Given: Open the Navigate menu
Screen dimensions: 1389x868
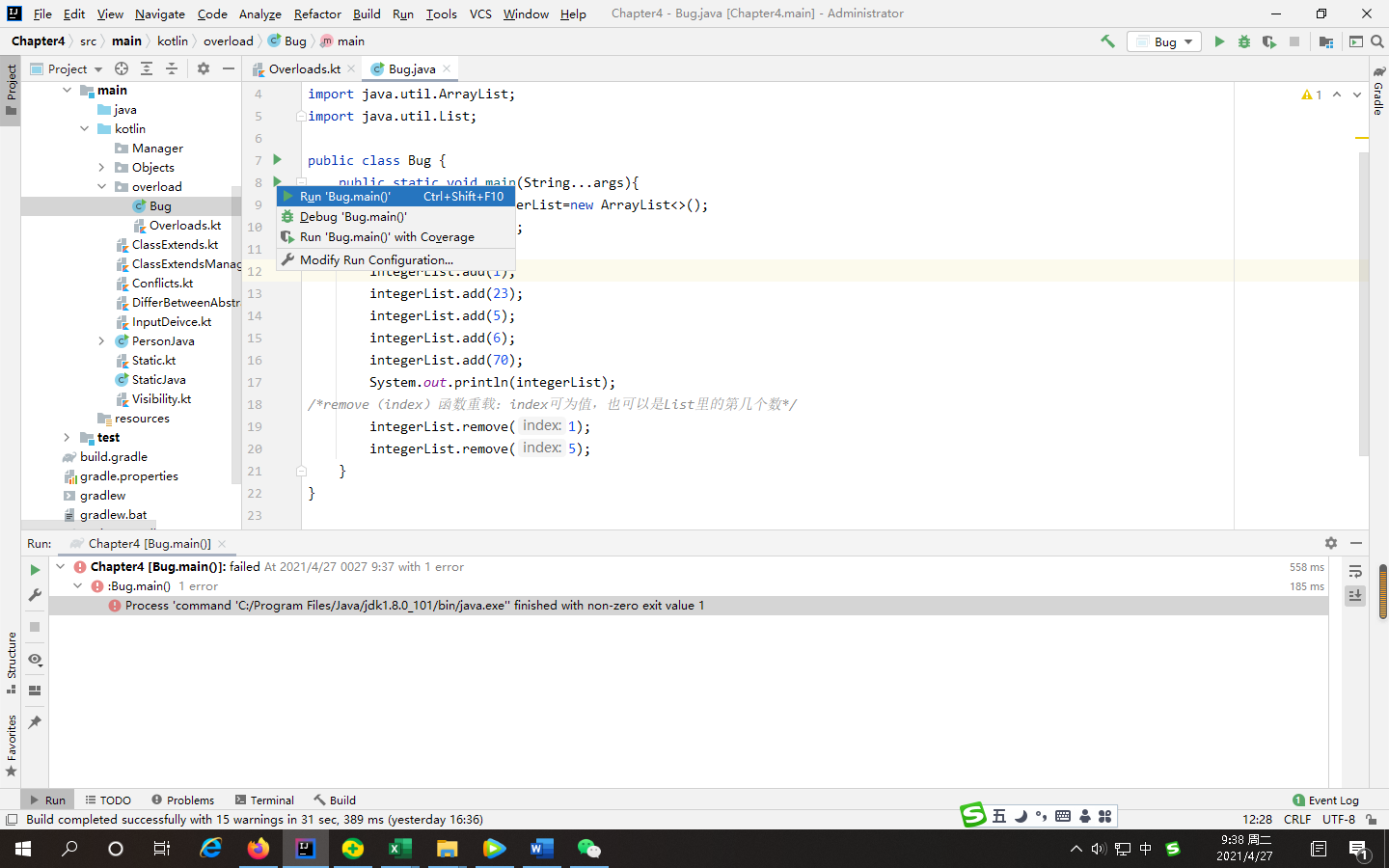Looking at the screenshot, I should coord(160,14).
